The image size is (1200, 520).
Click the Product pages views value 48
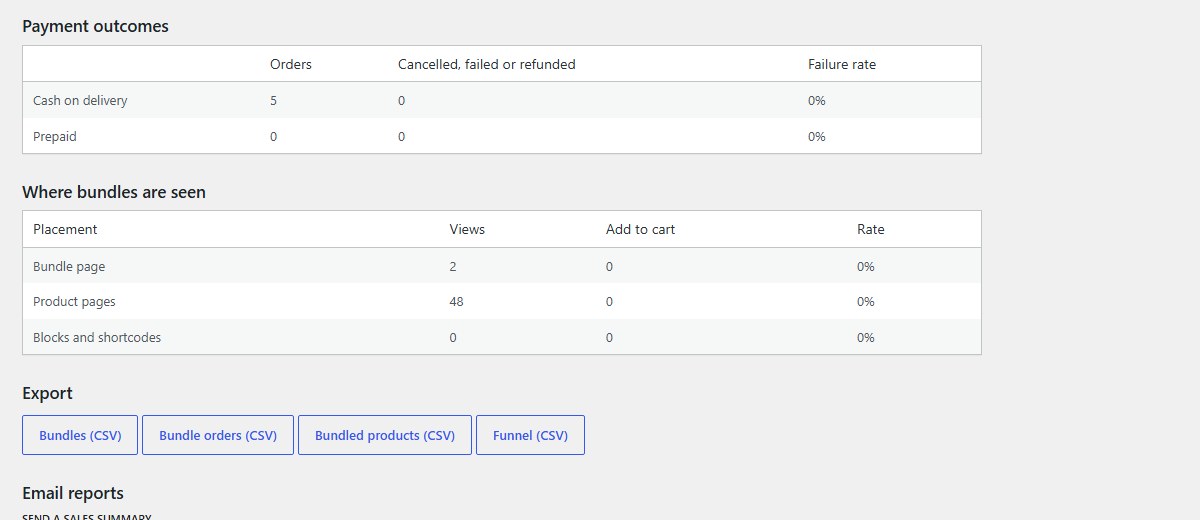coord(457,302)
